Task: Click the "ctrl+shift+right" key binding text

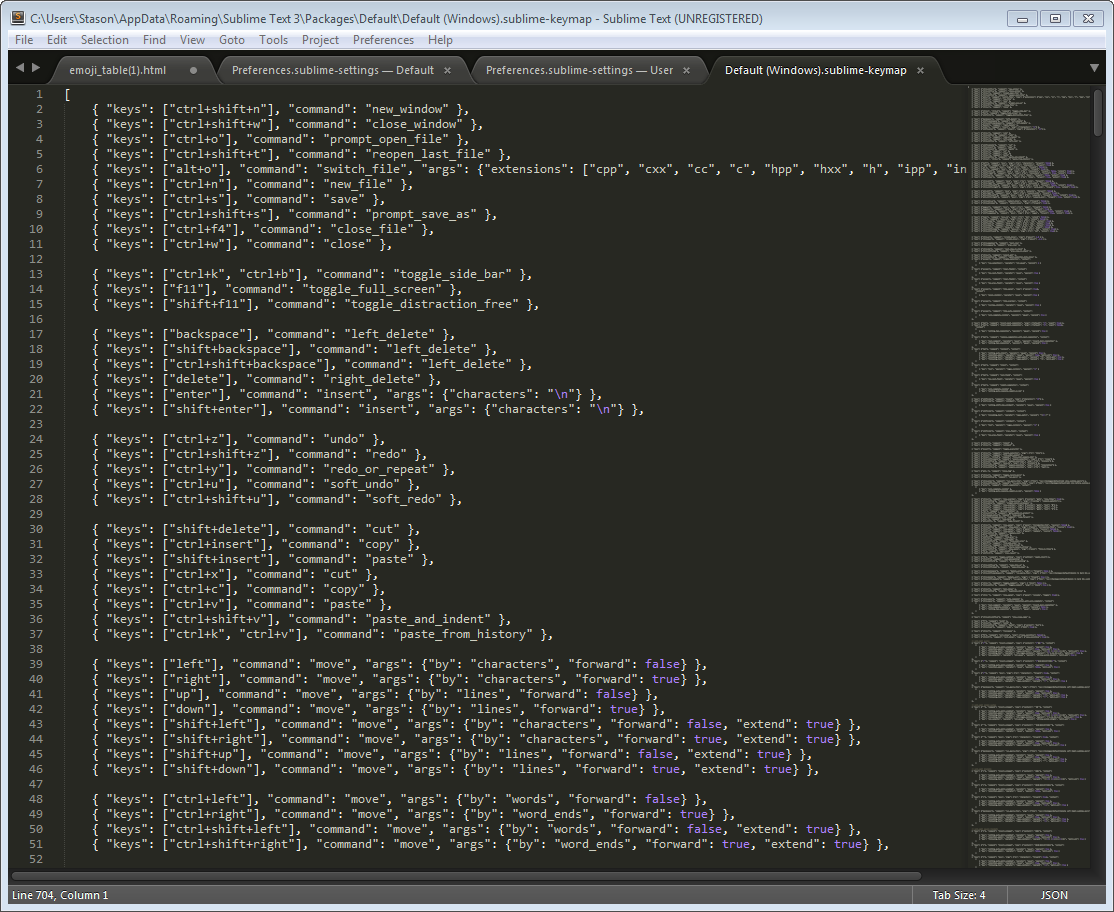Action: tap(232, 845)
